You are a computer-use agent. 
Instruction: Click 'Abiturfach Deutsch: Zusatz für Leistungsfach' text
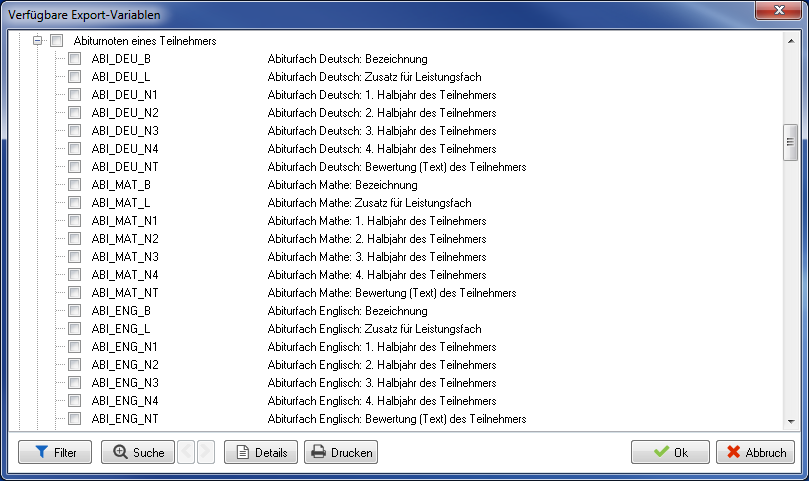point(375,77)
